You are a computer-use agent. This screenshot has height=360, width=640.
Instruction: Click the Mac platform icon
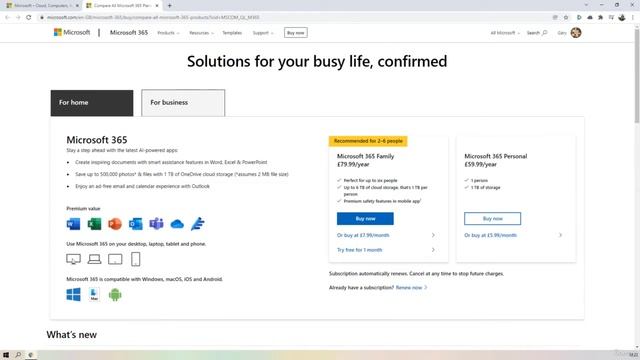click(x=94, y=294)
